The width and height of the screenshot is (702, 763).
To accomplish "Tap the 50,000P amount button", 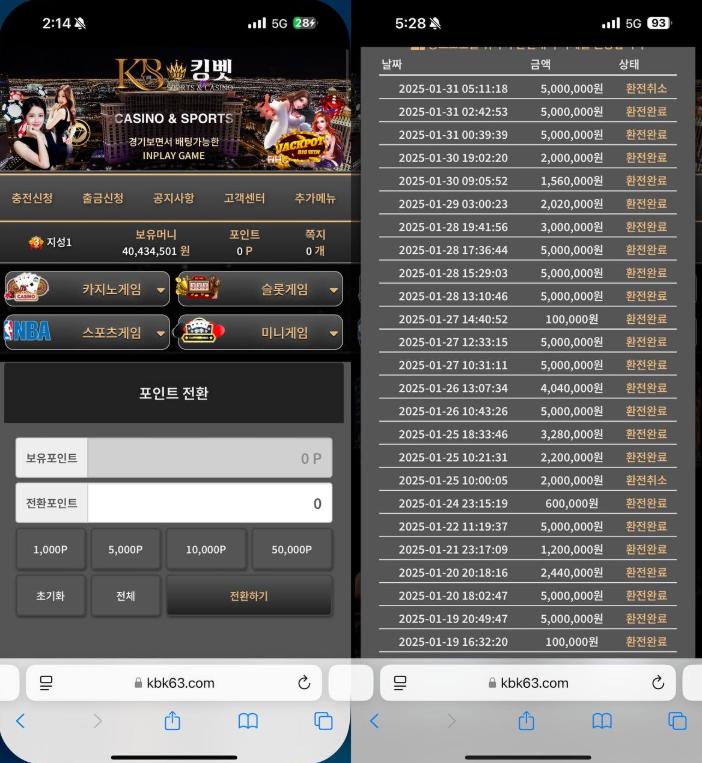I will click(x=292, y=549).
